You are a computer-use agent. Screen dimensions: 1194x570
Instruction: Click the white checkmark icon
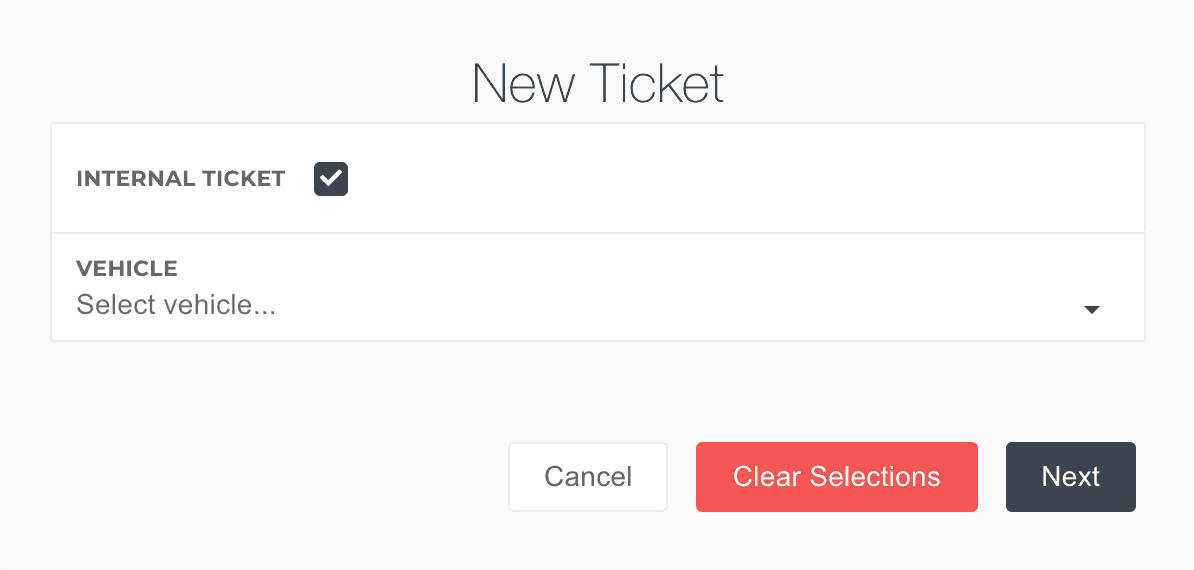(331, 179)
